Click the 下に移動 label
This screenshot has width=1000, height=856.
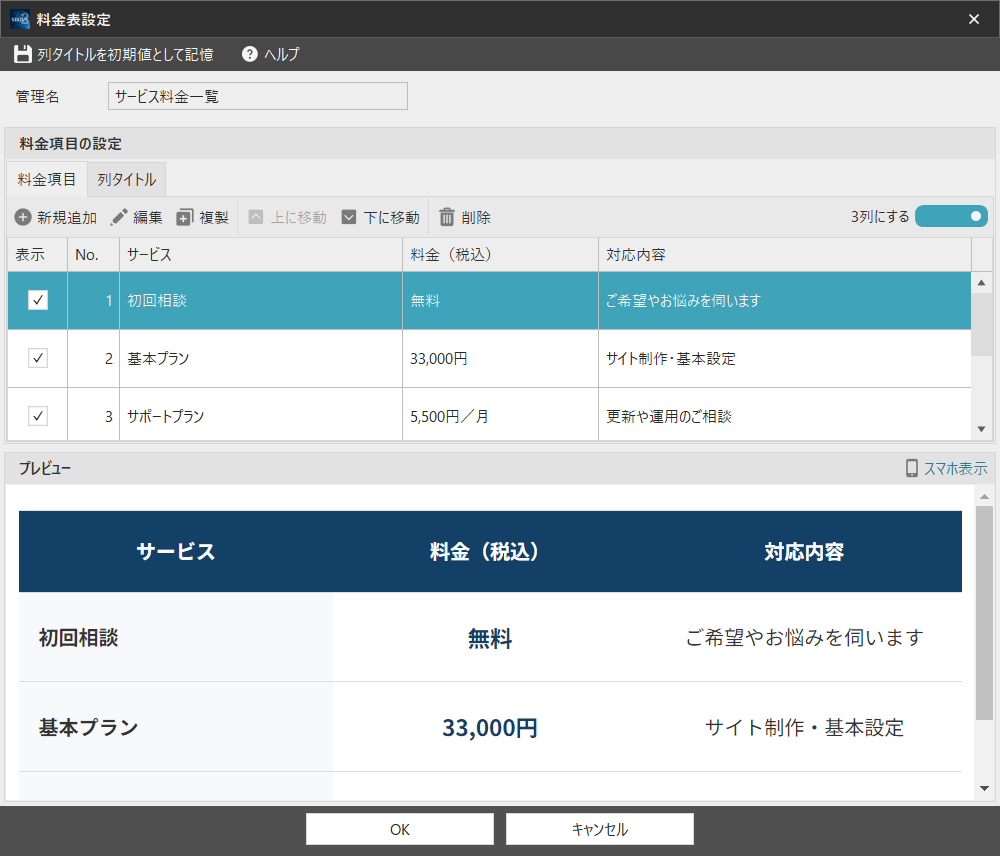(x=392, y=218)
